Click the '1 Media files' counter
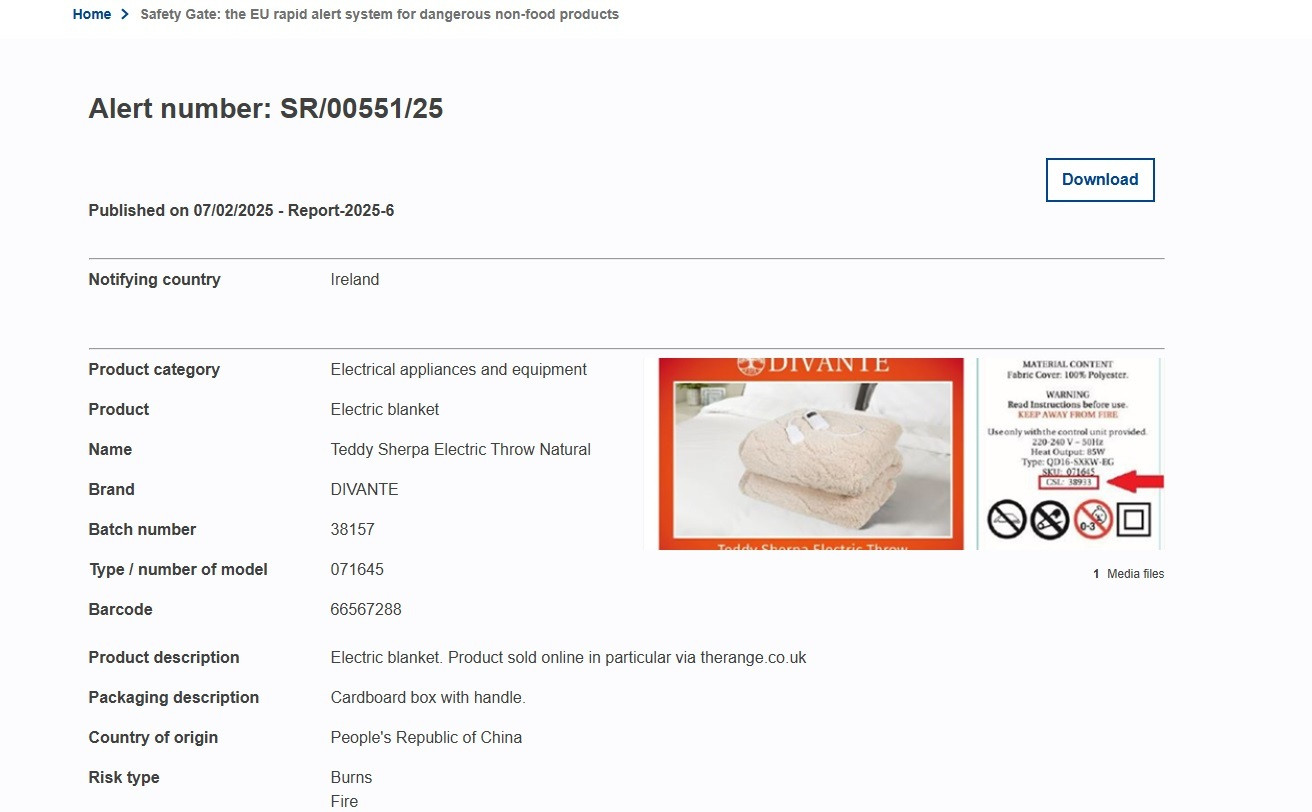The image size is (1312, 812). point(1128,574)
